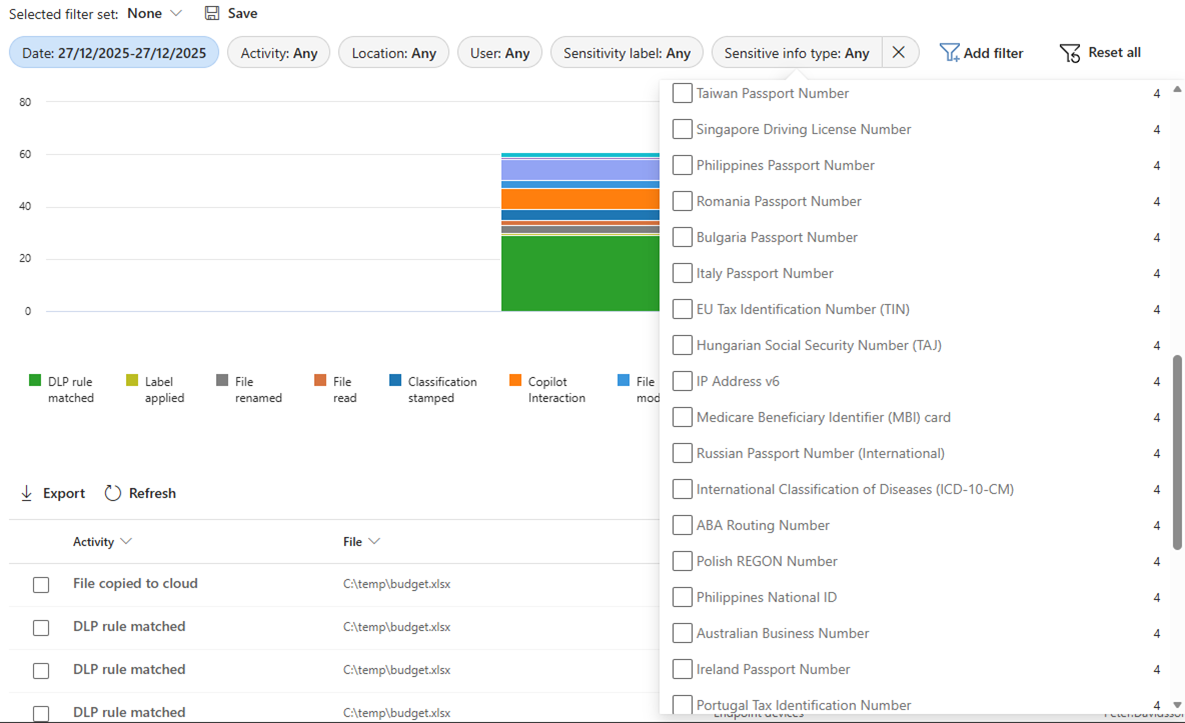This screenshot has width=1185, height=723.
Task: Tick the IP Address v6 option
Action: pyautogui.click(x=682, y=381)
